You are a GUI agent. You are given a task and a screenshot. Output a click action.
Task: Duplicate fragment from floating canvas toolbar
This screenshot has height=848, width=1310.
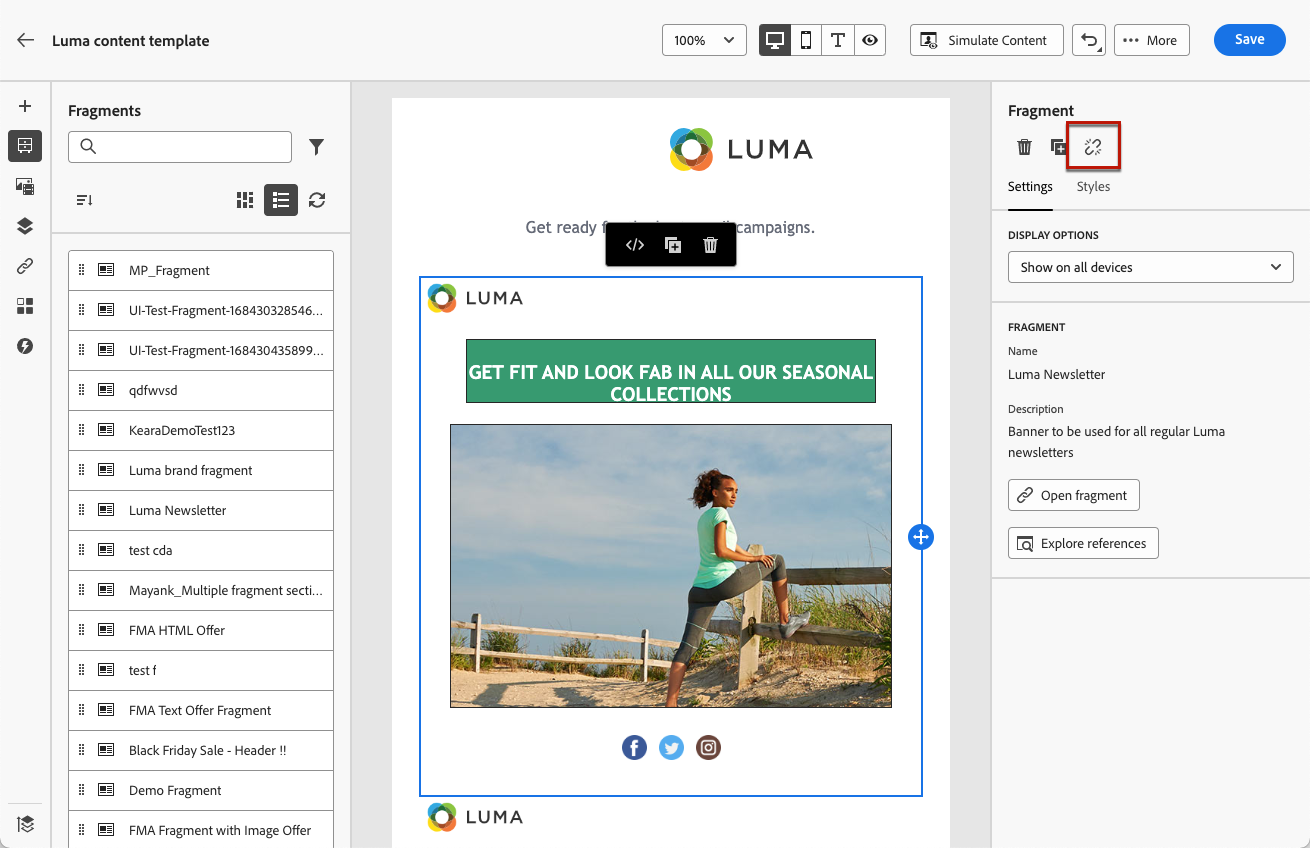click(673, 245)
